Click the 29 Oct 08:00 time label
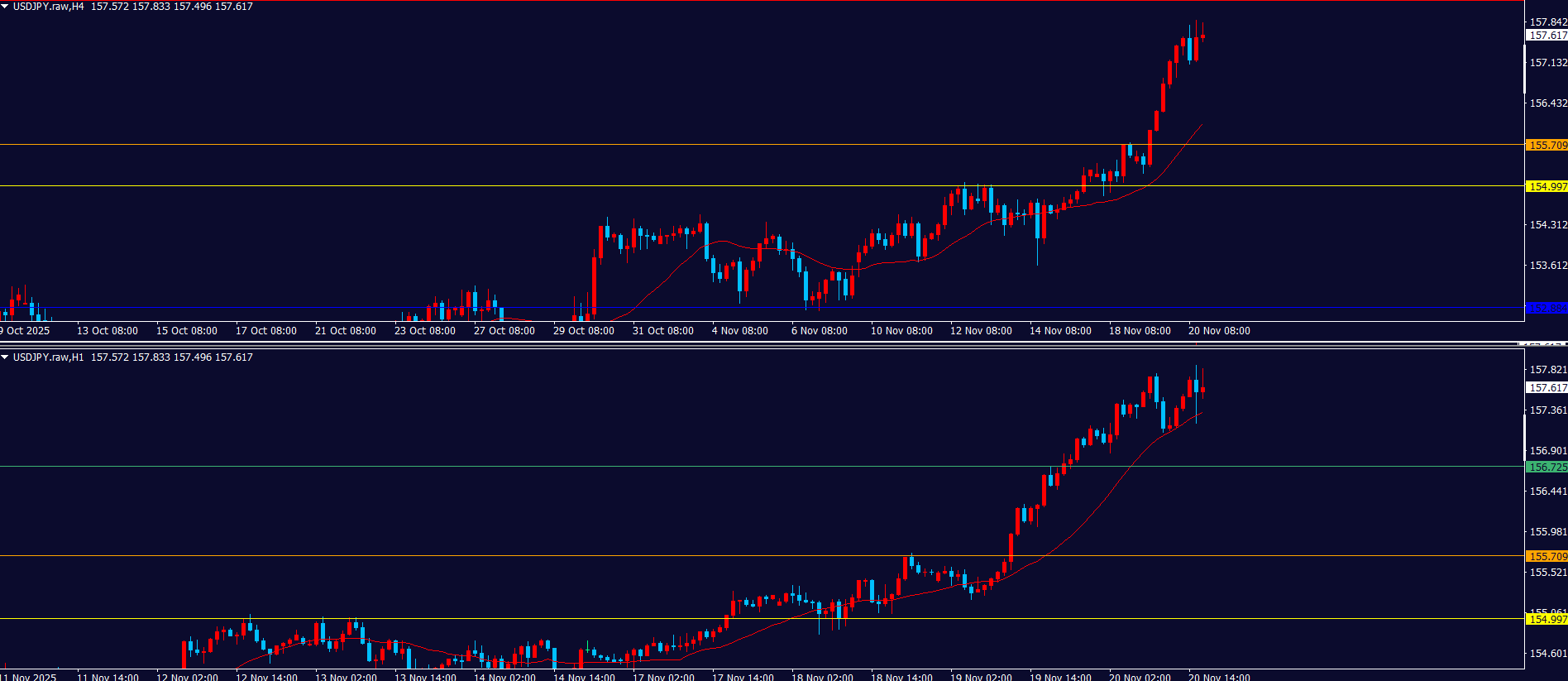1568x681 pixels. click(584, 331)
